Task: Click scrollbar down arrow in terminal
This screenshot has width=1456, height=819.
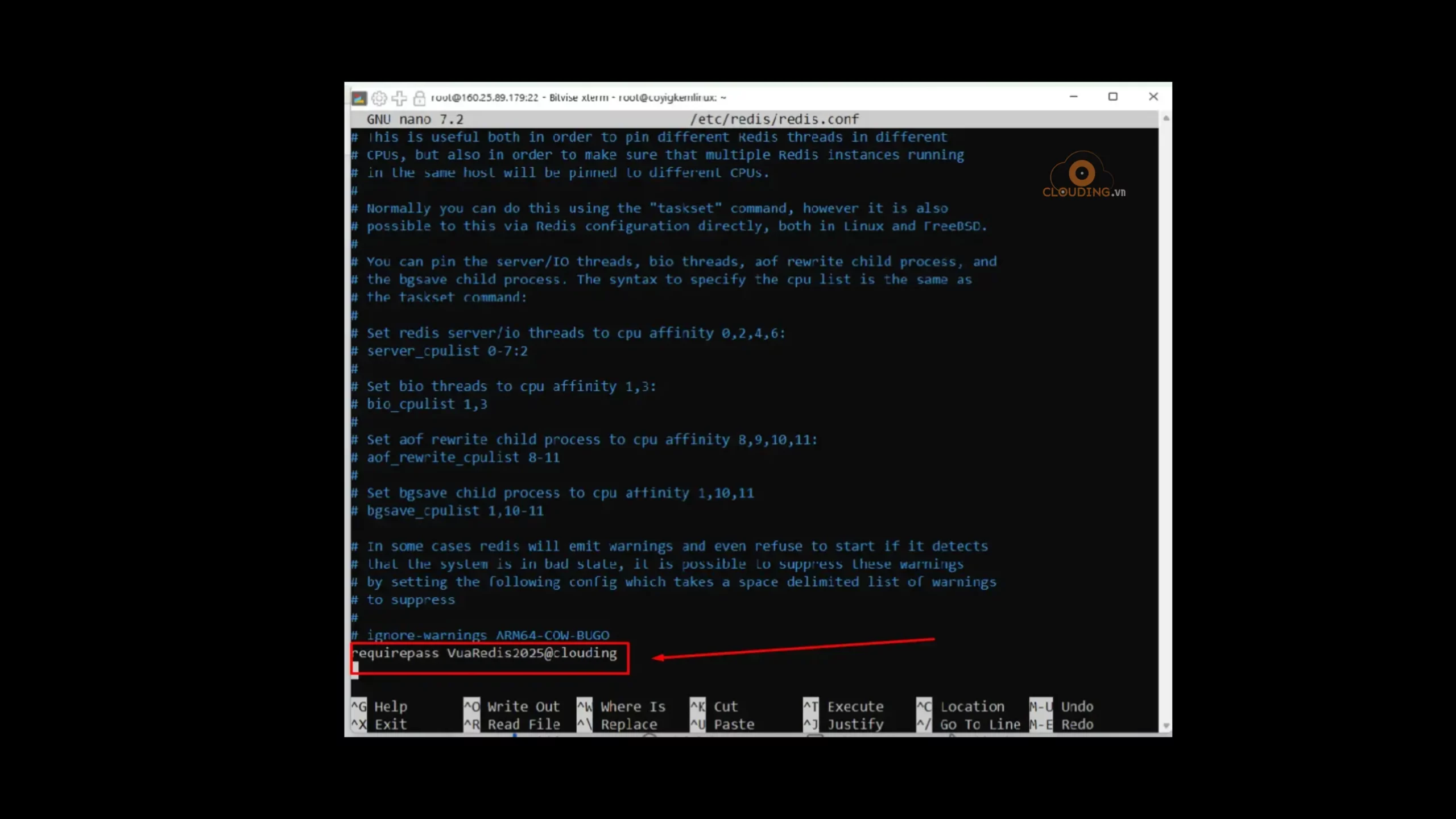Action: (1166, 726)
